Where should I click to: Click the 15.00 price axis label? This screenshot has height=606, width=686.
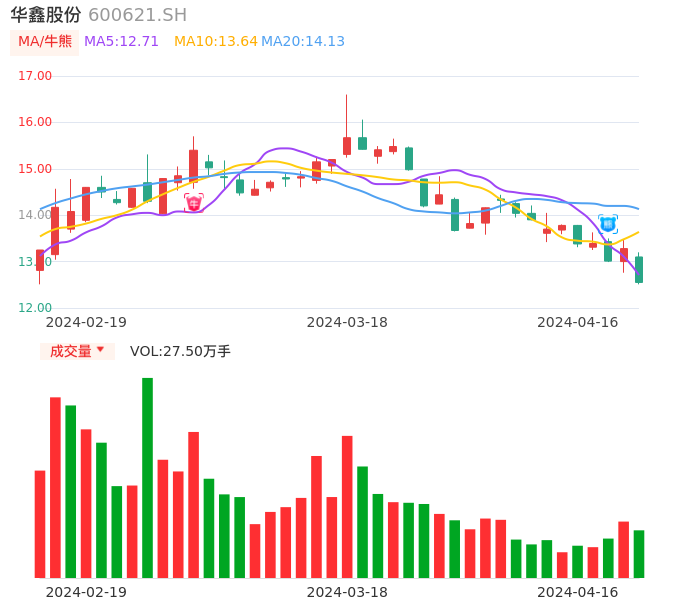(x=35, y=169)
